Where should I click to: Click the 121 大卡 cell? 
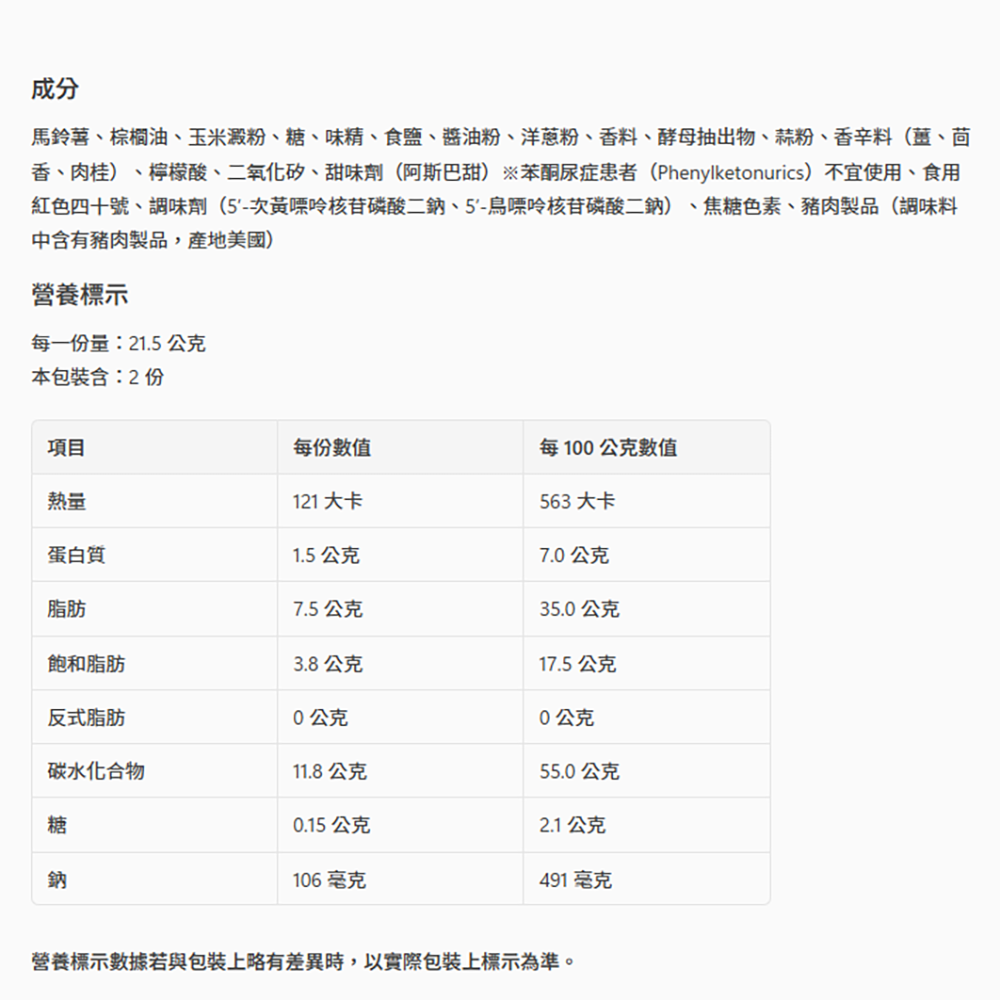(327, 502)
